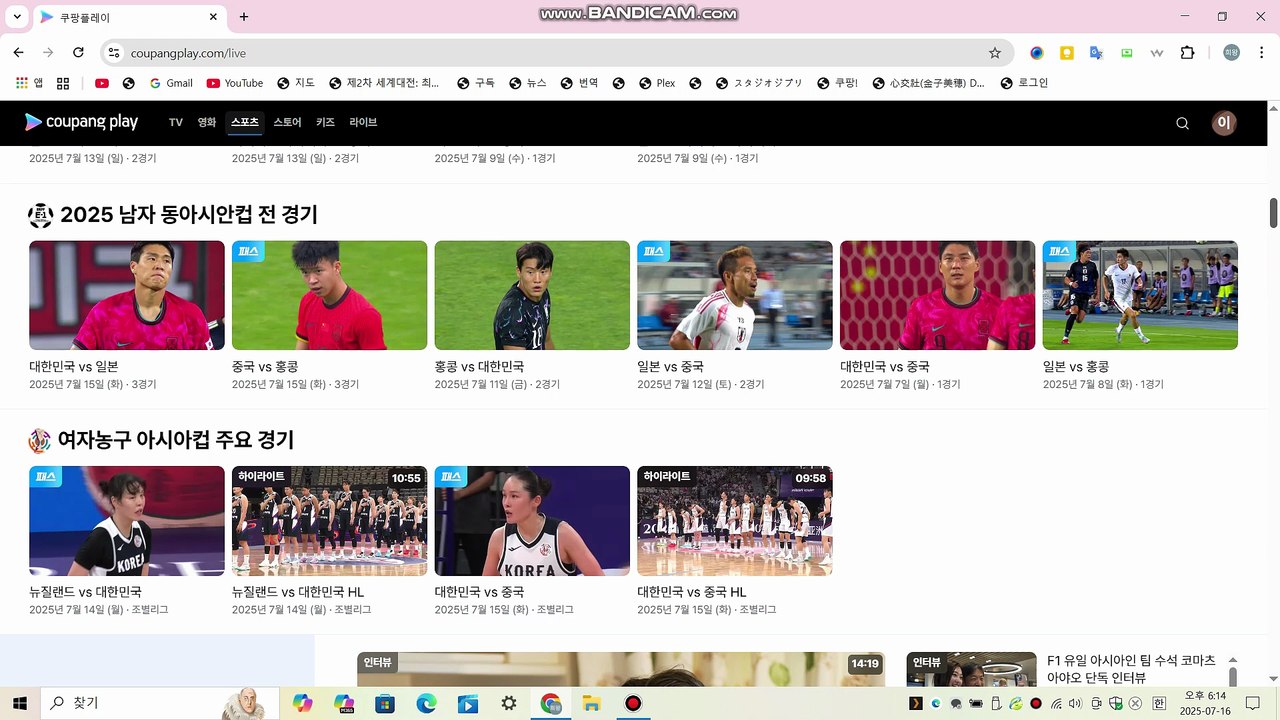Open a new browser tab

point(243,17)
